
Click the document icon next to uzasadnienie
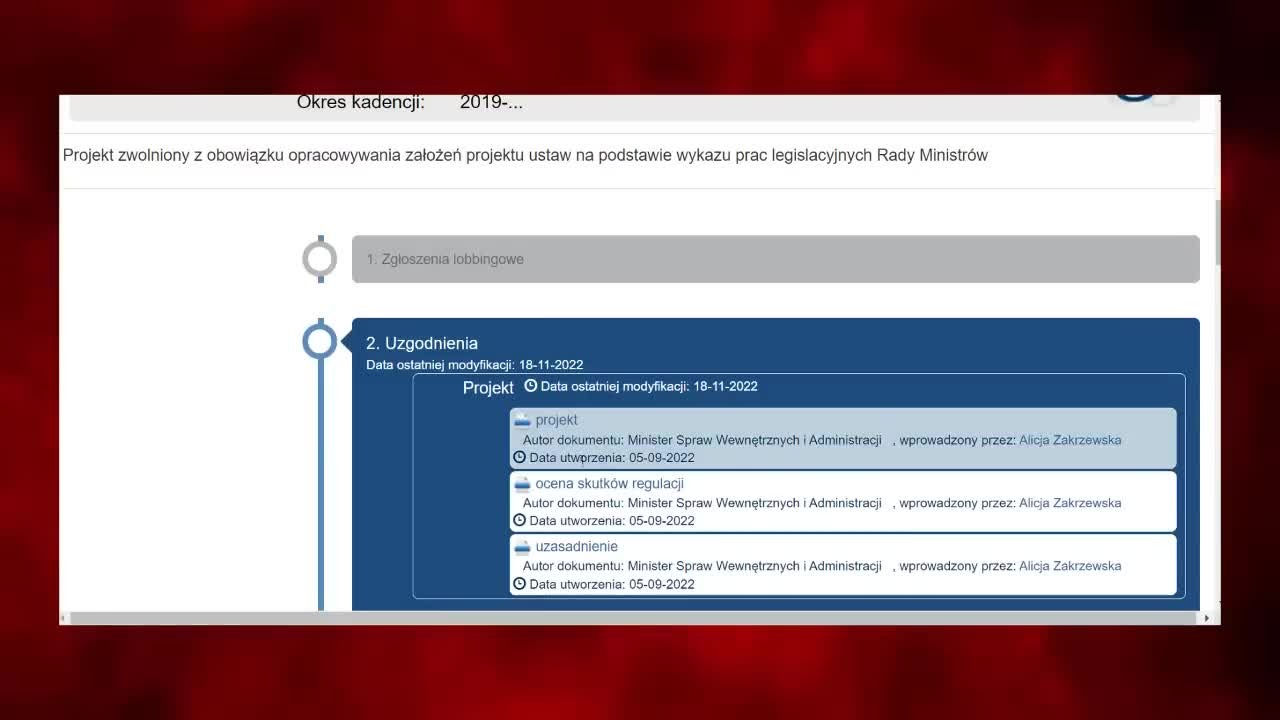point(522,546)
